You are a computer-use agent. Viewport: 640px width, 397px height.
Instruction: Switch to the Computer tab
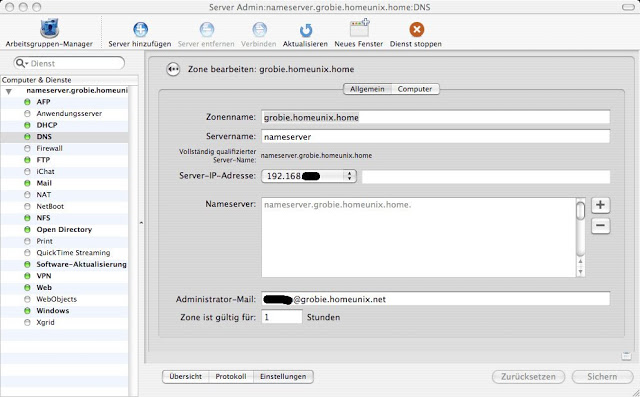(x=415, y=89)
